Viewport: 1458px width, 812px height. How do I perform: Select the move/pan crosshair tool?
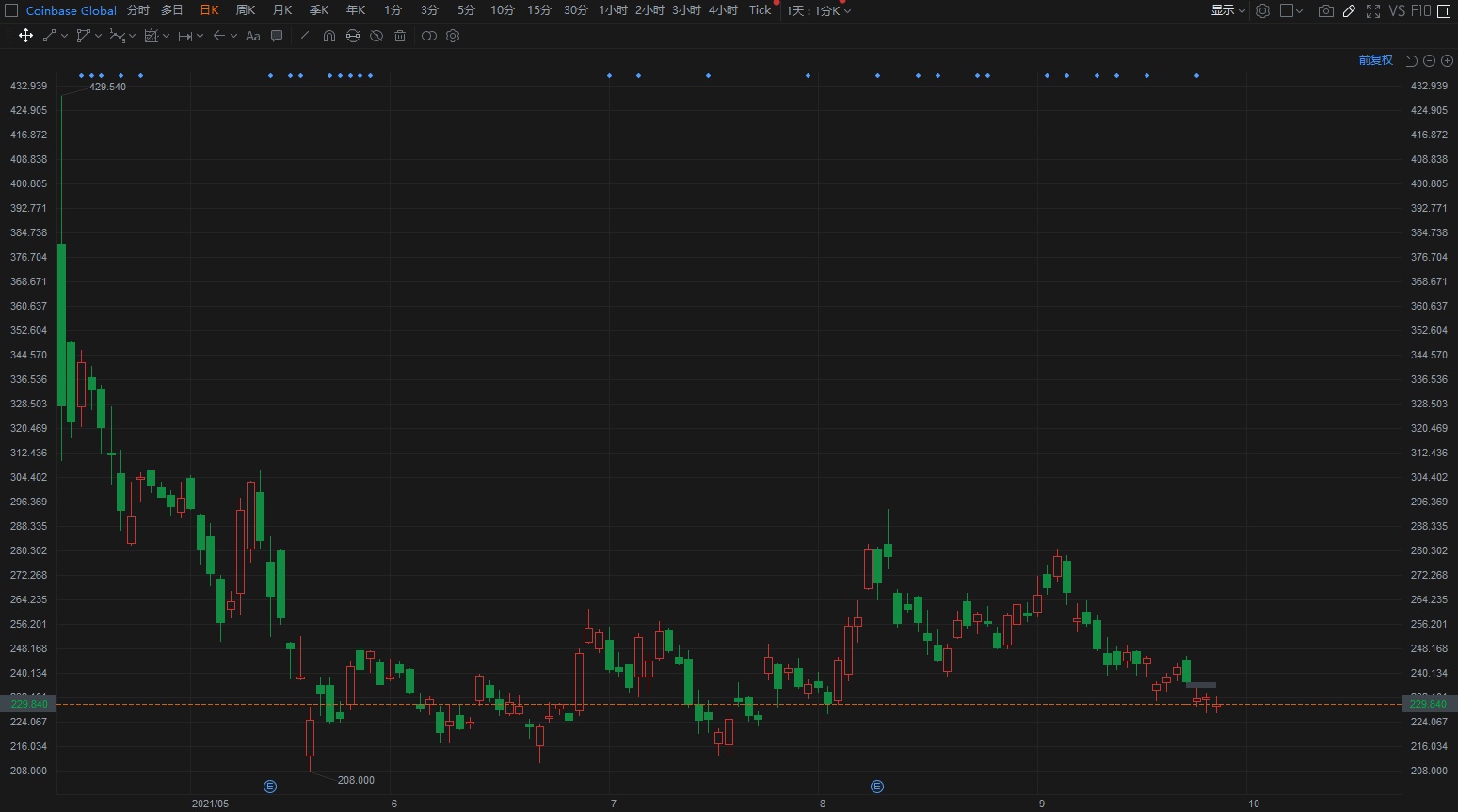(25, 36)
